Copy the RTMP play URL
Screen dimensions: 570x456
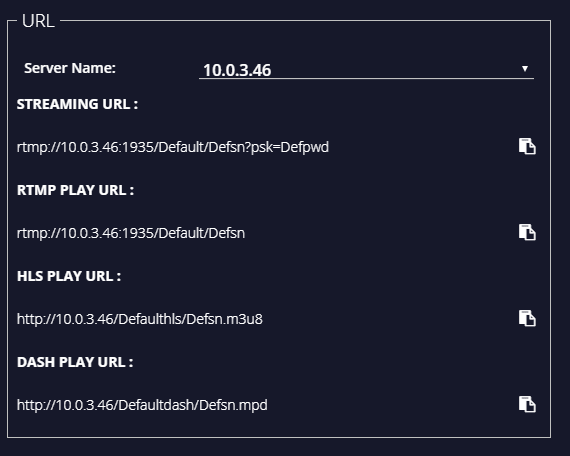527,232
